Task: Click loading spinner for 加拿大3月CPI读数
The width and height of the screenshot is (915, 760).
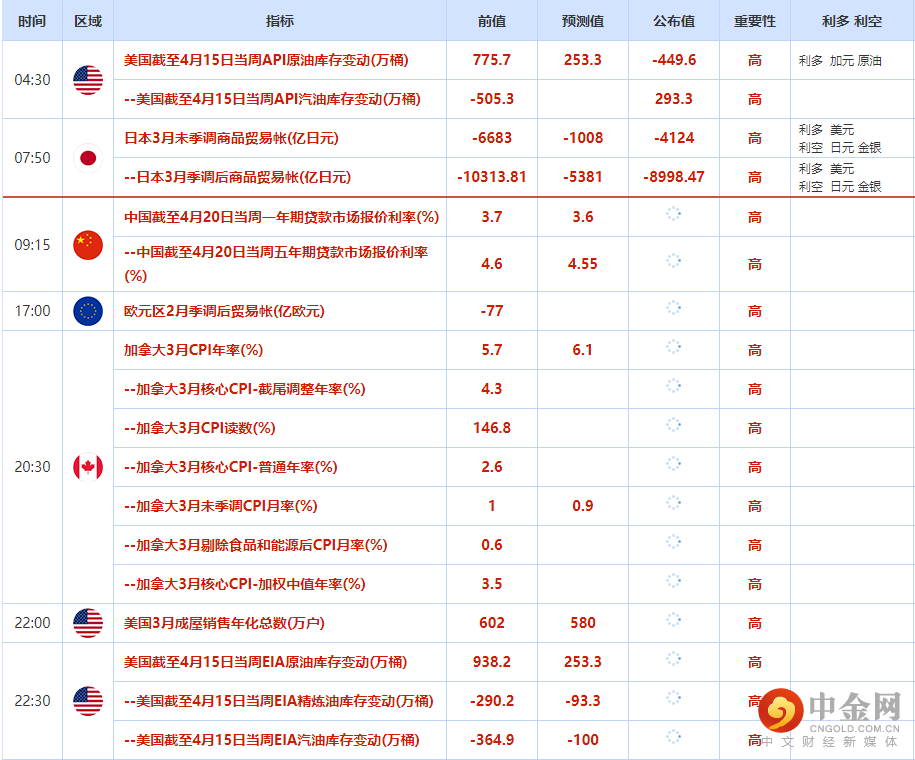Action: point(673,425)
